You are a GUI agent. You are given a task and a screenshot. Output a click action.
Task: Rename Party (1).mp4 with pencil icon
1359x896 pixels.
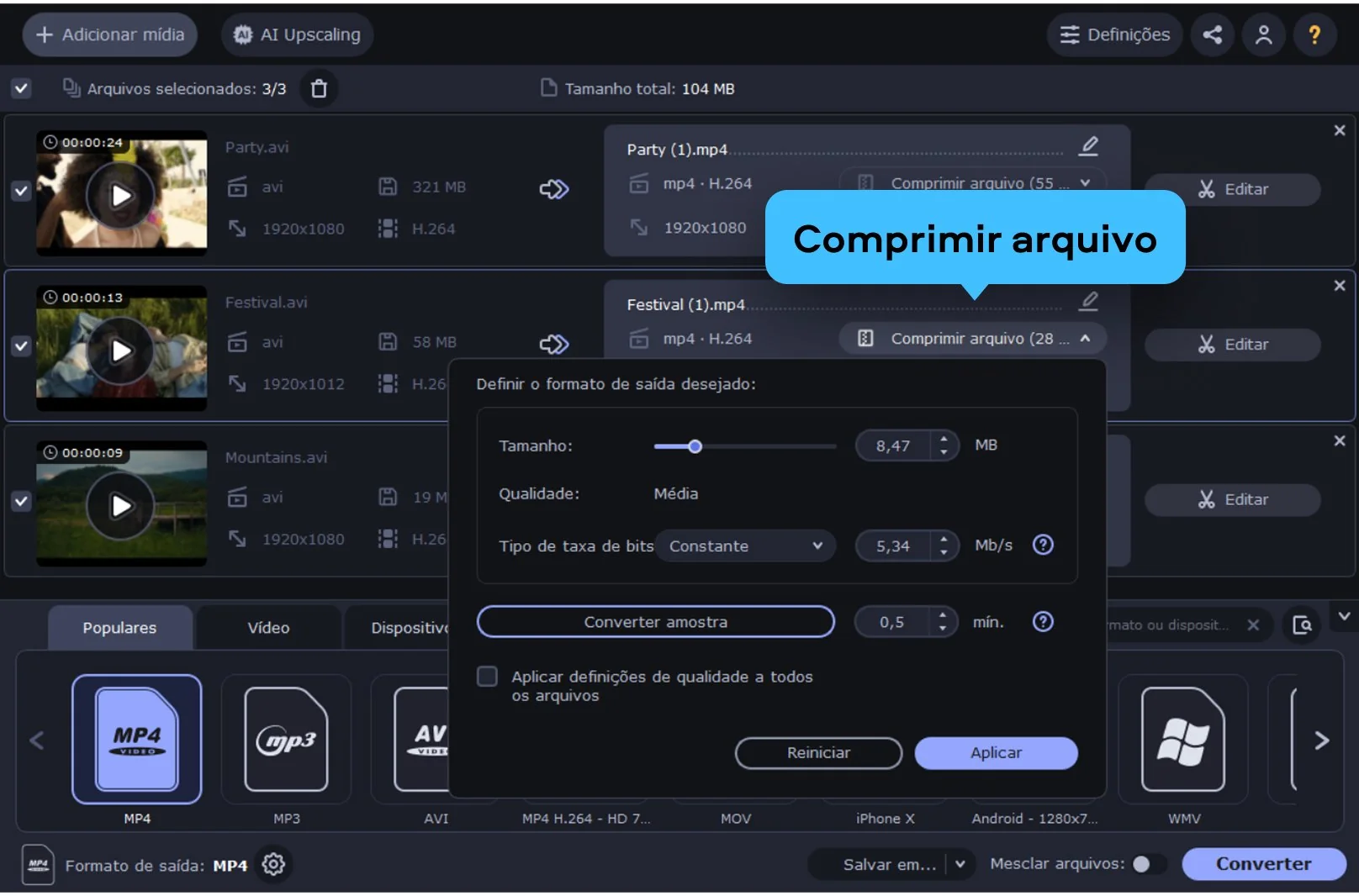click(1089, 146)
